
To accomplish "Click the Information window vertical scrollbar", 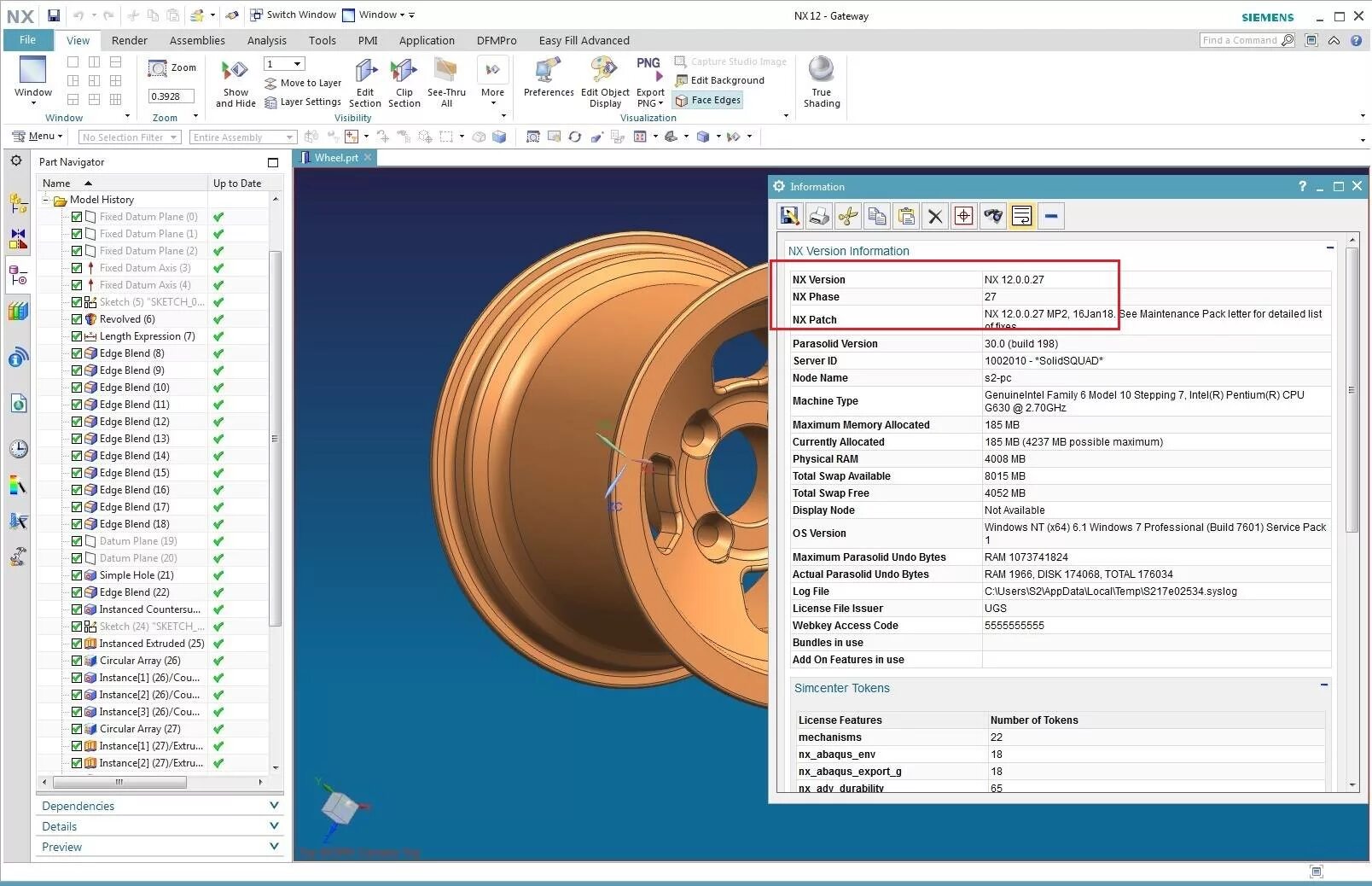I will [x=1352, y=388].
